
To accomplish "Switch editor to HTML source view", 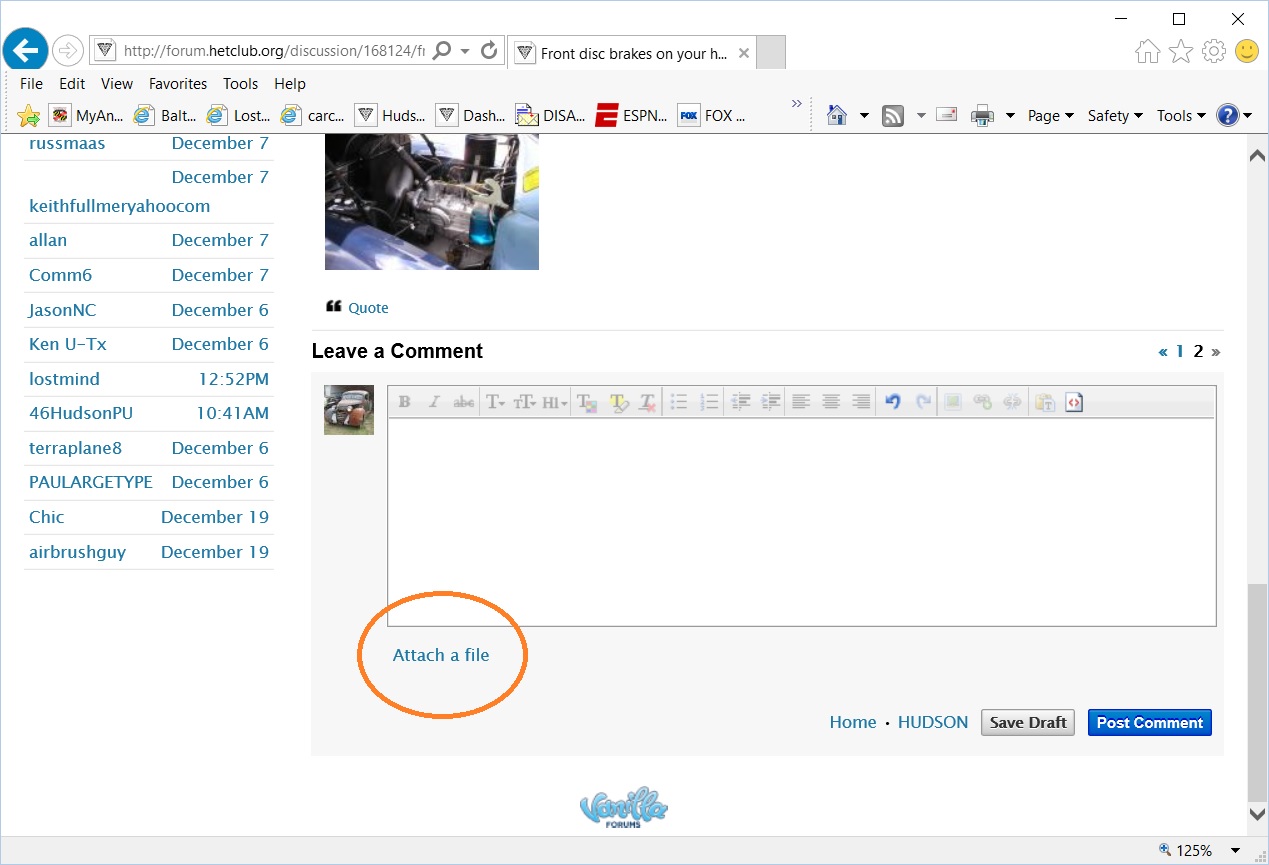I will (1074, 402).
